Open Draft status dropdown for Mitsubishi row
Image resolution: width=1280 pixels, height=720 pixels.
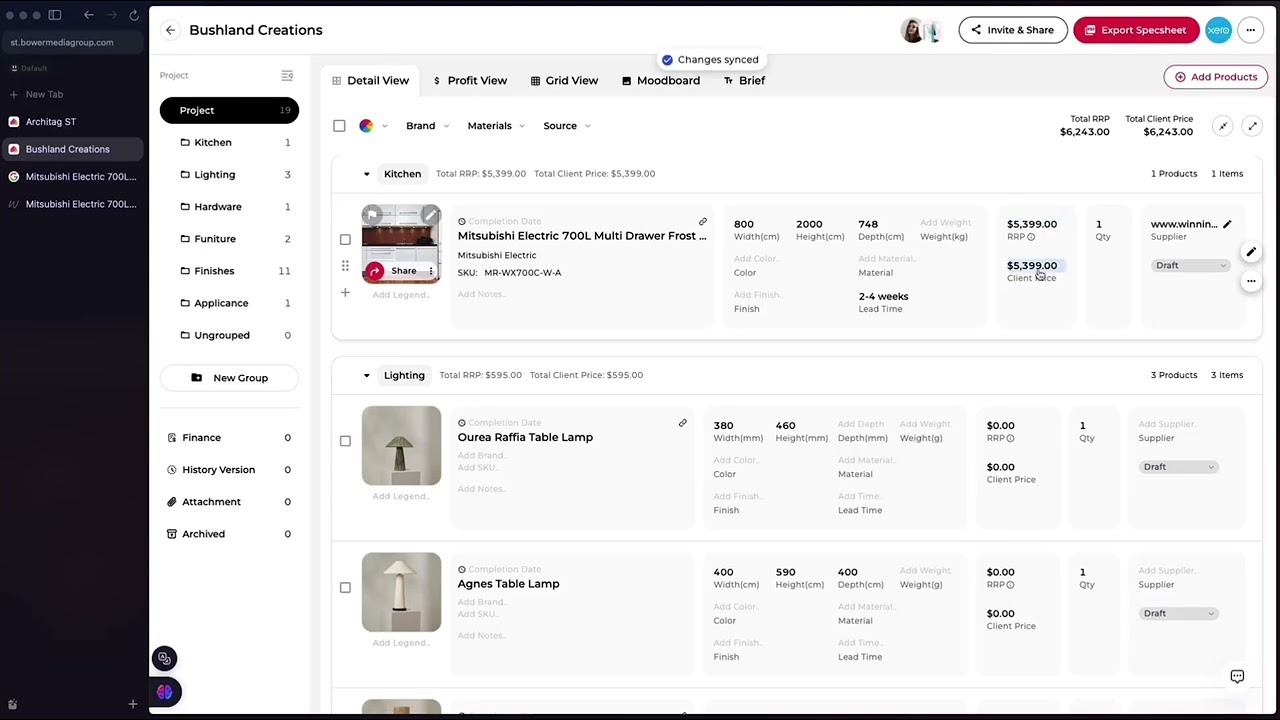pos(1191,265)
